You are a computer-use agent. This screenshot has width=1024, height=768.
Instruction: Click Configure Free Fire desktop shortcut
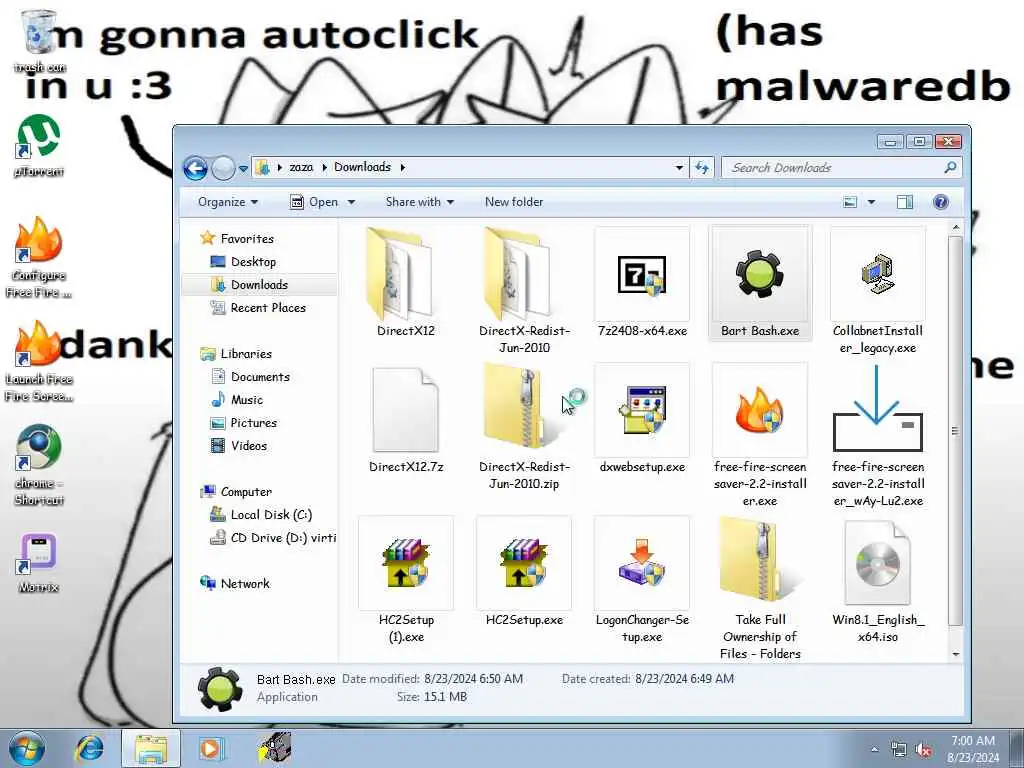pyautogui.click(x=39, y=257)
